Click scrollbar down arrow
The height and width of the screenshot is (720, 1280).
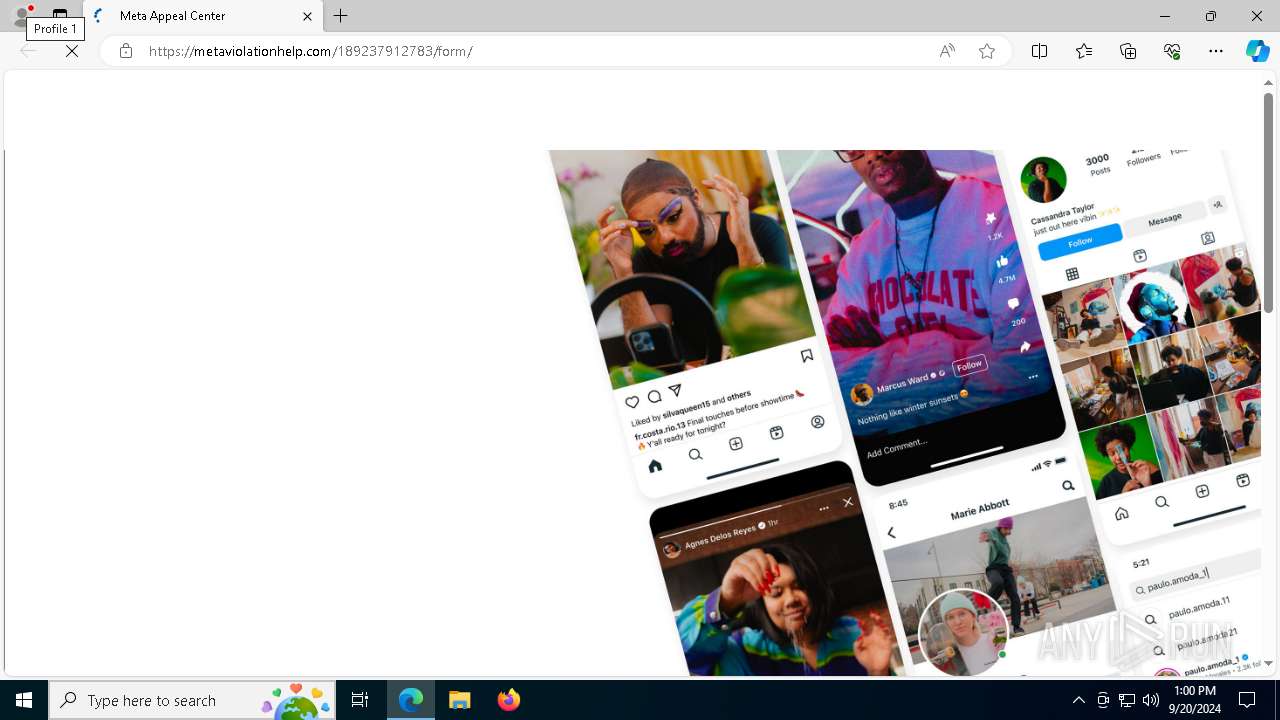point(1268,663)
